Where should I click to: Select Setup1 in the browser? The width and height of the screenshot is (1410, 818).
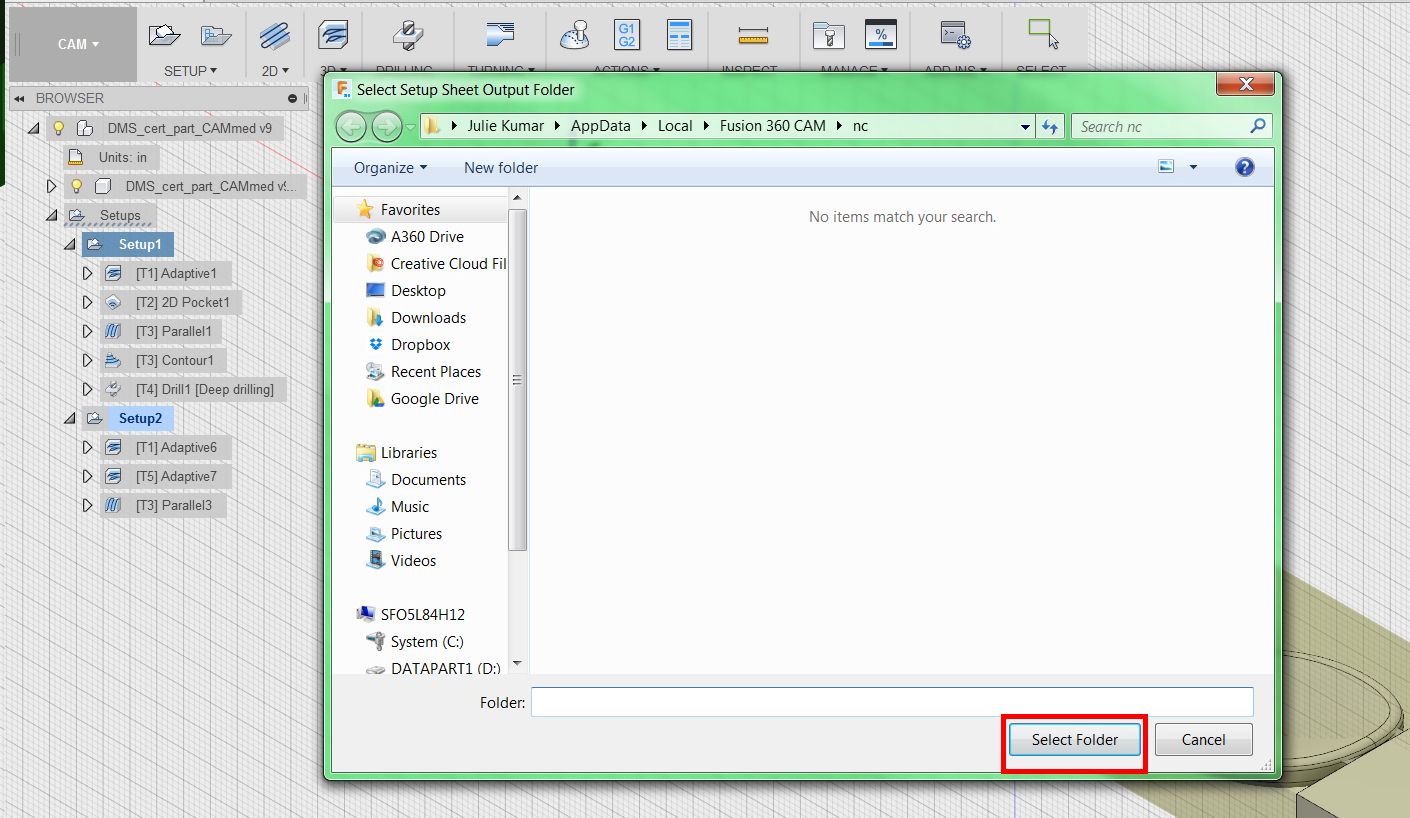pyautogui.click(x=139, y=245)
